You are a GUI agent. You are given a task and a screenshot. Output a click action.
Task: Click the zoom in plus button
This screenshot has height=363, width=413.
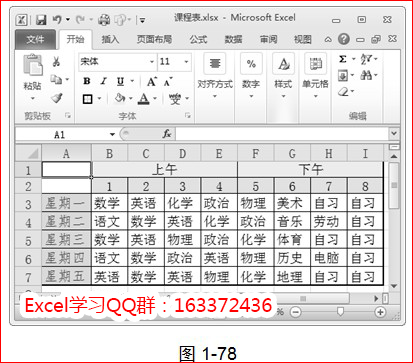(380, 312)
